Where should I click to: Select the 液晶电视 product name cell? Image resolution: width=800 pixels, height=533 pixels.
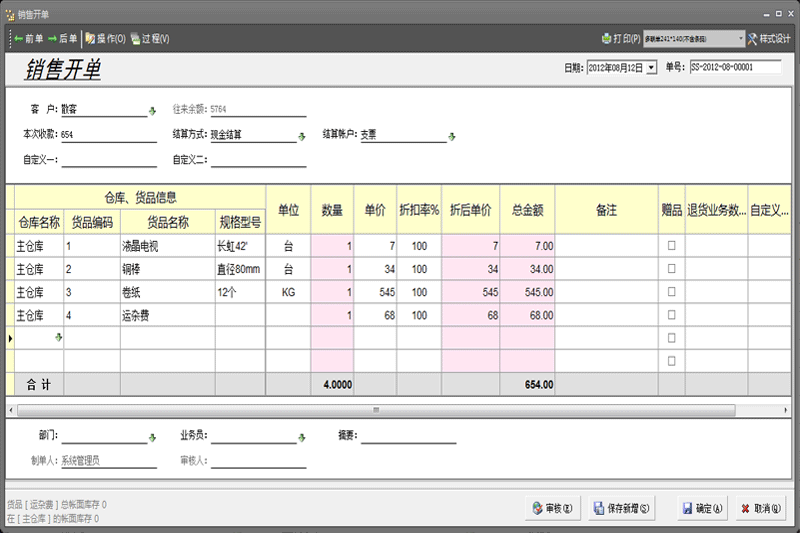coord(168,246)
